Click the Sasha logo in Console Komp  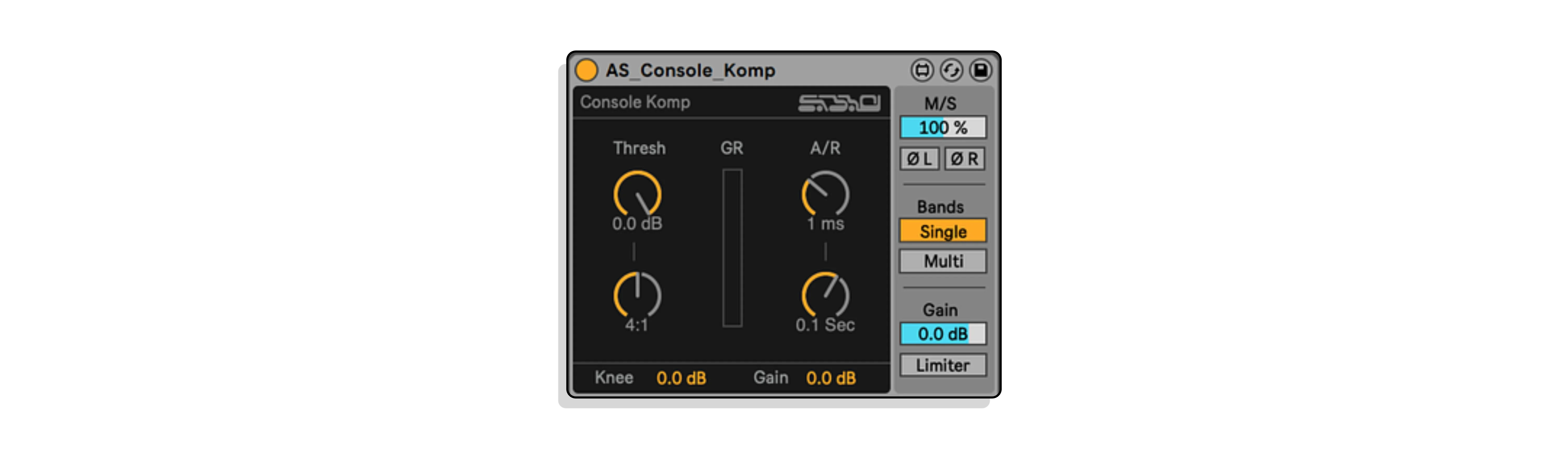(839, 103)
